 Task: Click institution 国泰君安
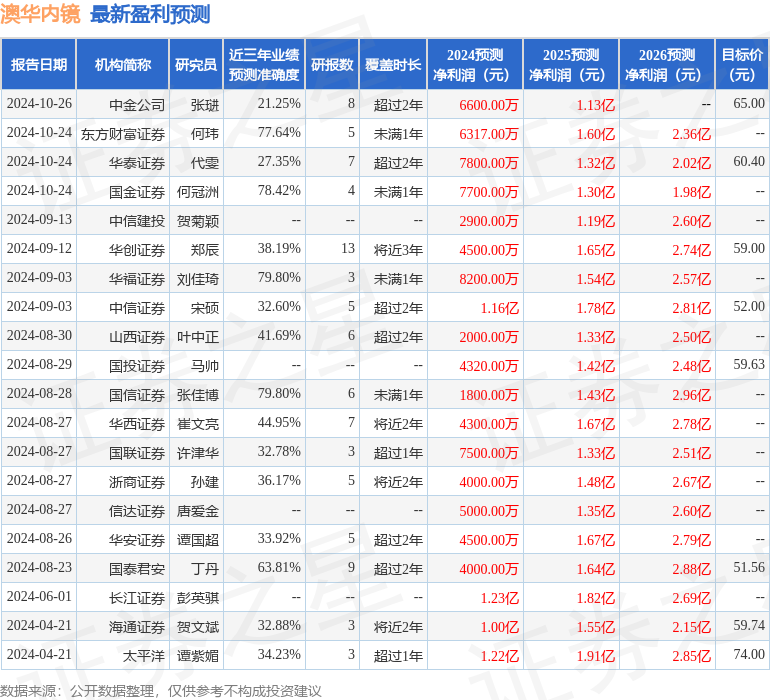click(x=137, y=568)
